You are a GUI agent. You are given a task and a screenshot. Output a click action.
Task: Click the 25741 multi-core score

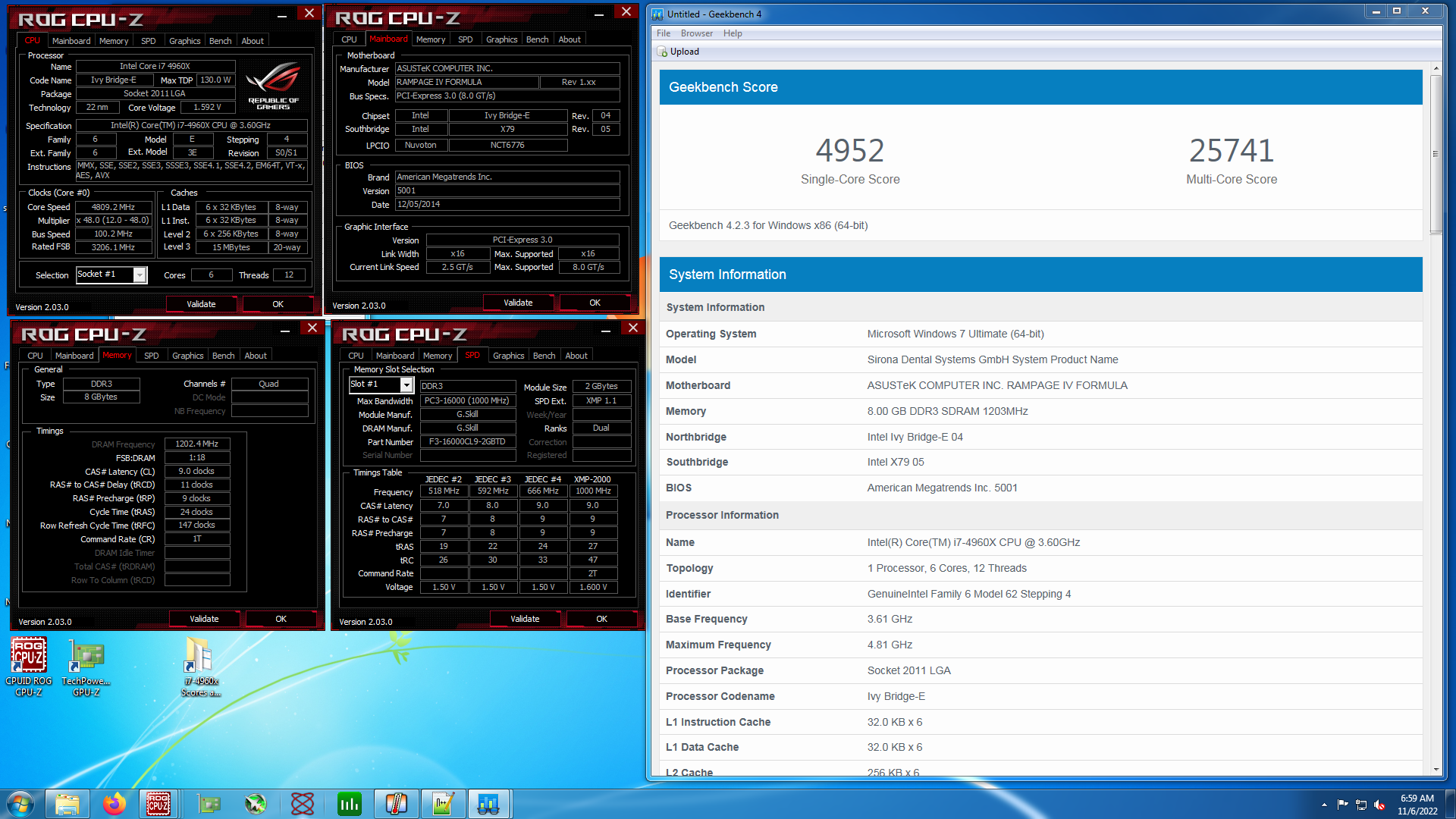(1232, 150)
